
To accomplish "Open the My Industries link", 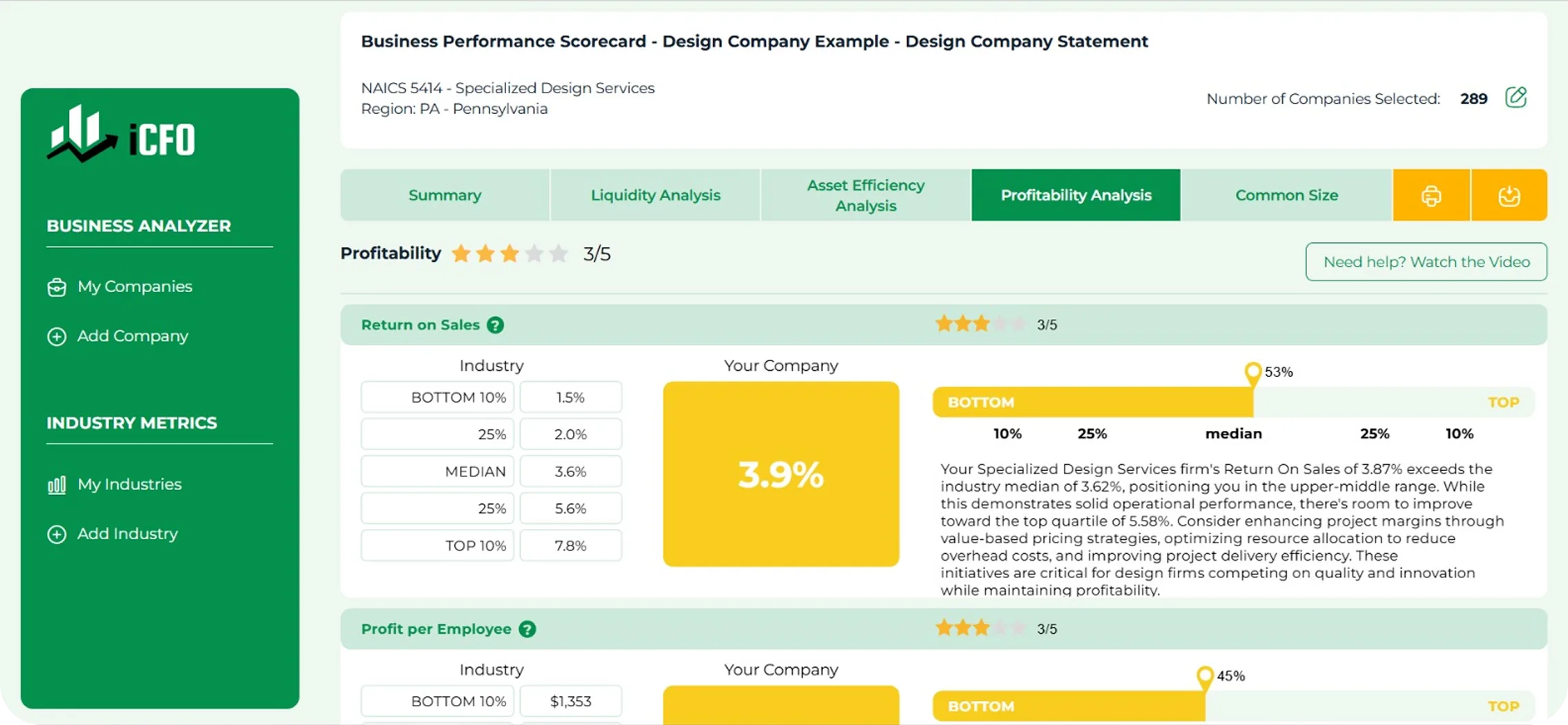I will pyautogui.click(x=130, y=485).
